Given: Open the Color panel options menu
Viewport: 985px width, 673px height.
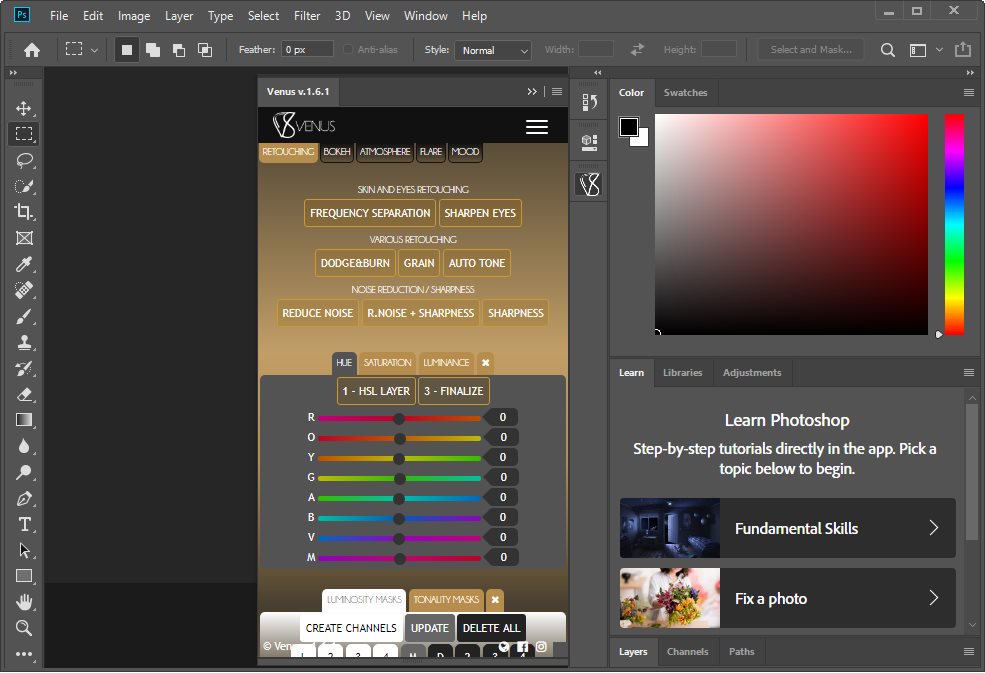Looking at the screenshot, I should click(969, 92).
